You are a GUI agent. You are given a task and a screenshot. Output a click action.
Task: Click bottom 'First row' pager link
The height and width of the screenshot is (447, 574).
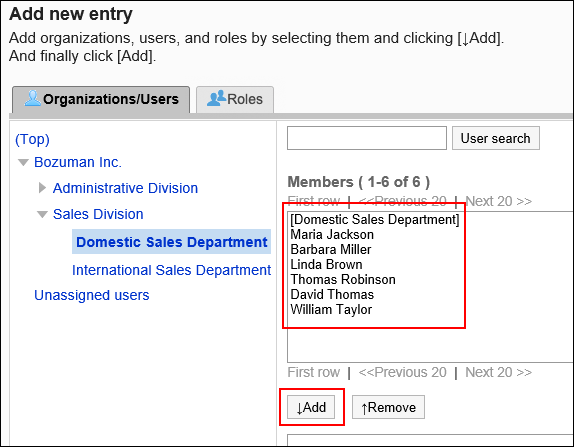[314, 372]
